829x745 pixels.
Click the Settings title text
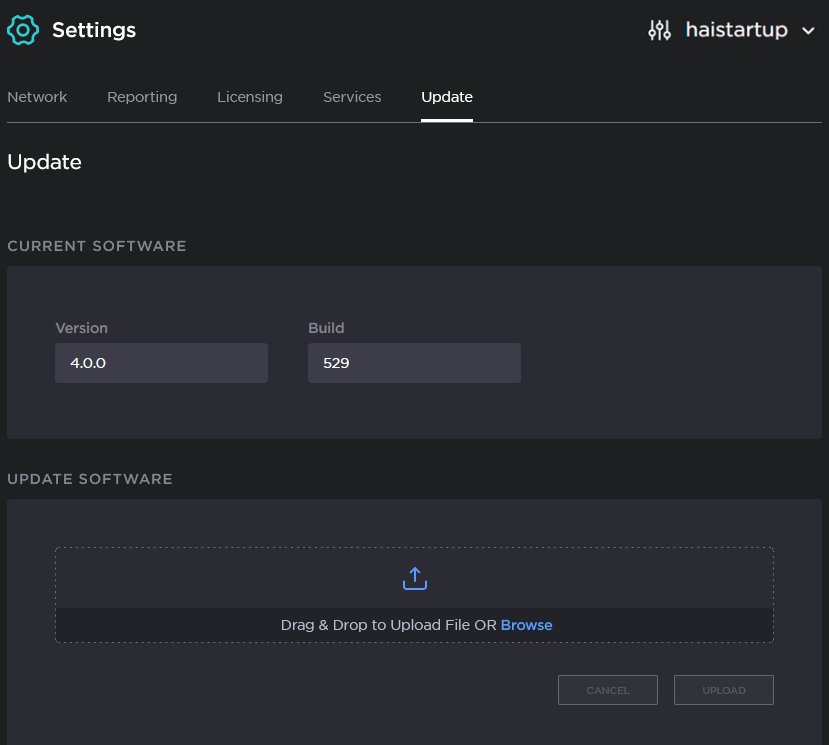[x=94, y=30]
